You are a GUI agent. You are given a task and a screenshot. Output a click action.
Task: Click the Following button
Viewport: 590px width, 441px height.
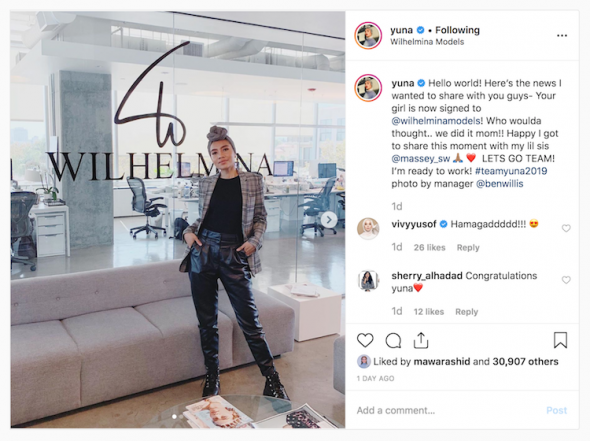point(457,30)
